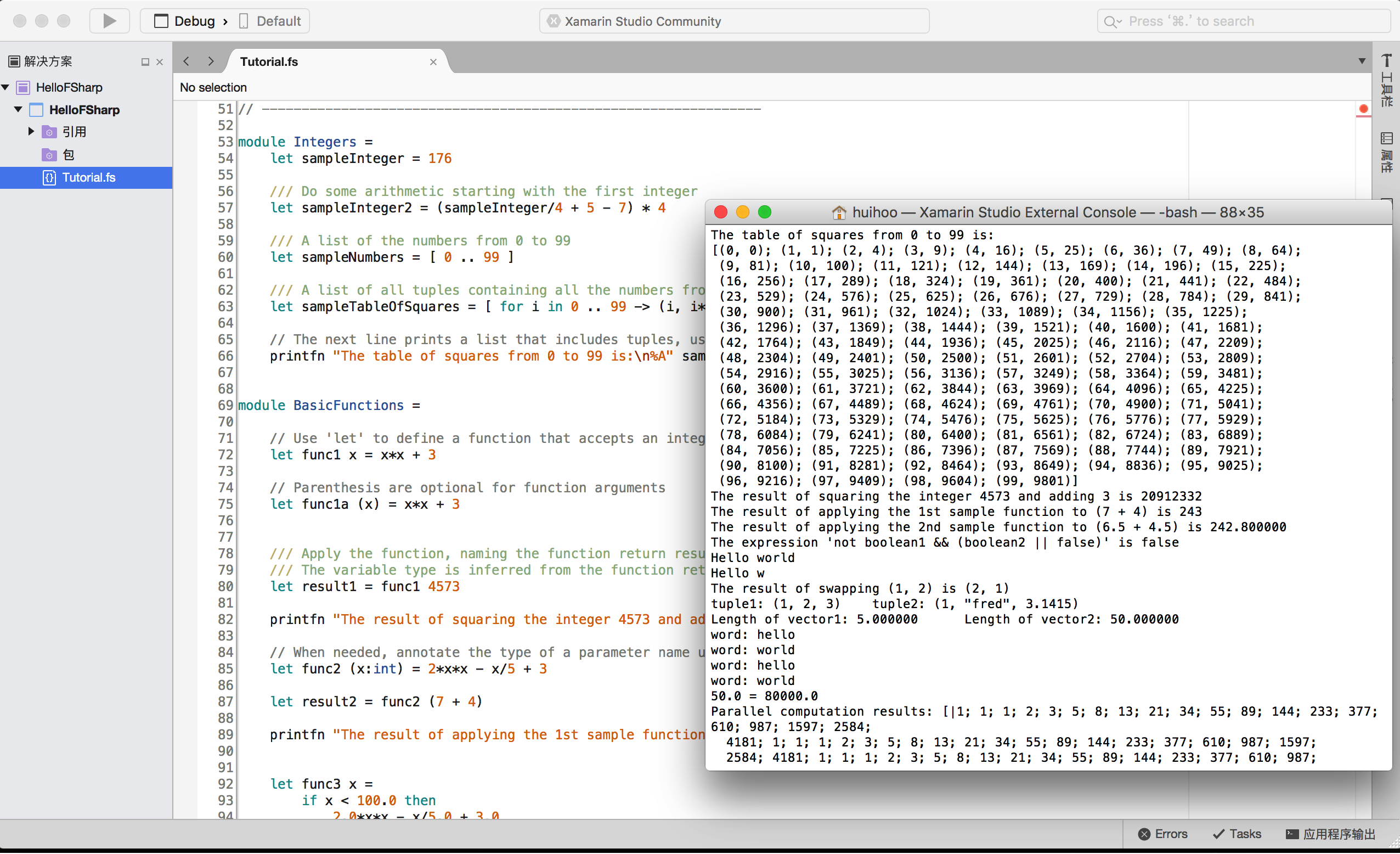Dock the solution pad using square icon
Screen dimensions: 1400x854
tap(145, 62)
